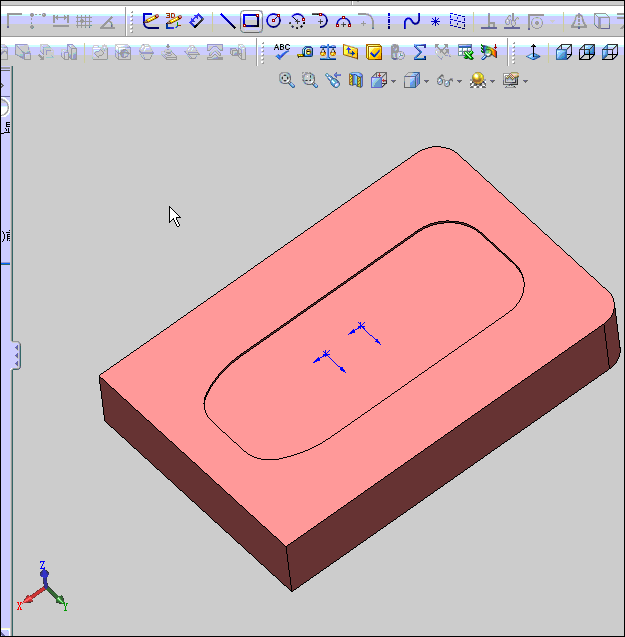The image size is (625, 637).
Task: Select the upper blue sketch relation symbol
Action: tap(365, 333)
